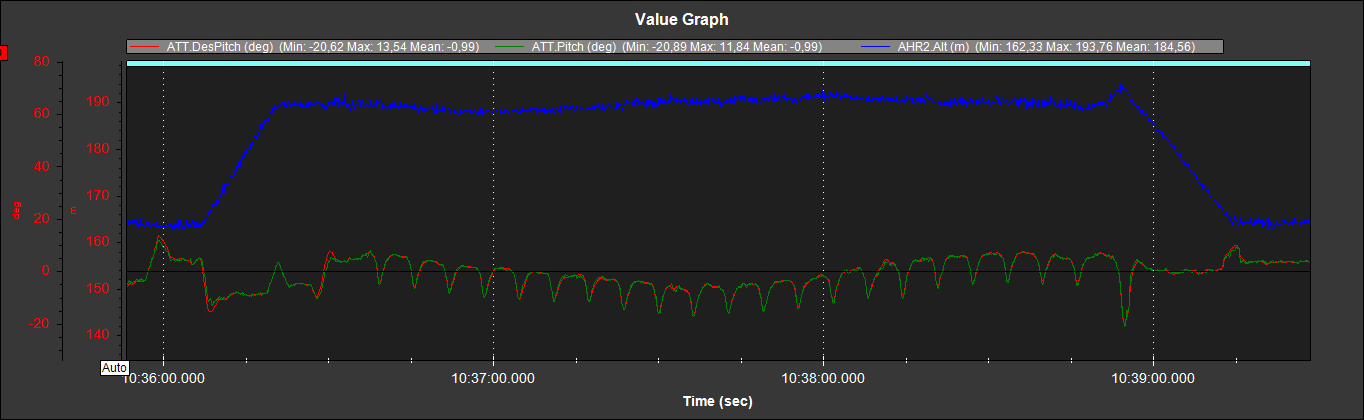1364x420 pixels.
Task: Click the 10:38:00.000 time axis label
Action: 823,378
